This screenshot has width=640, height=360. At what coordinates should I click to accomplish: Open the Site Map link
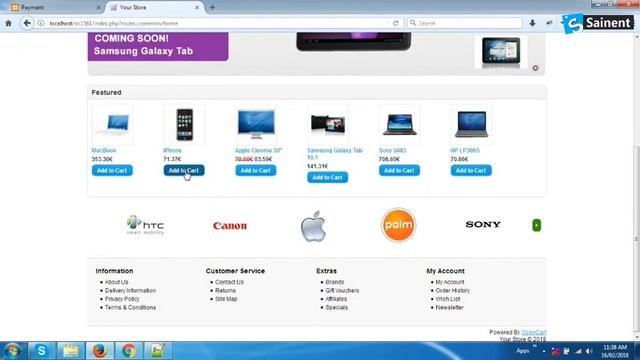pyautogui.click(x=226, y=299)
